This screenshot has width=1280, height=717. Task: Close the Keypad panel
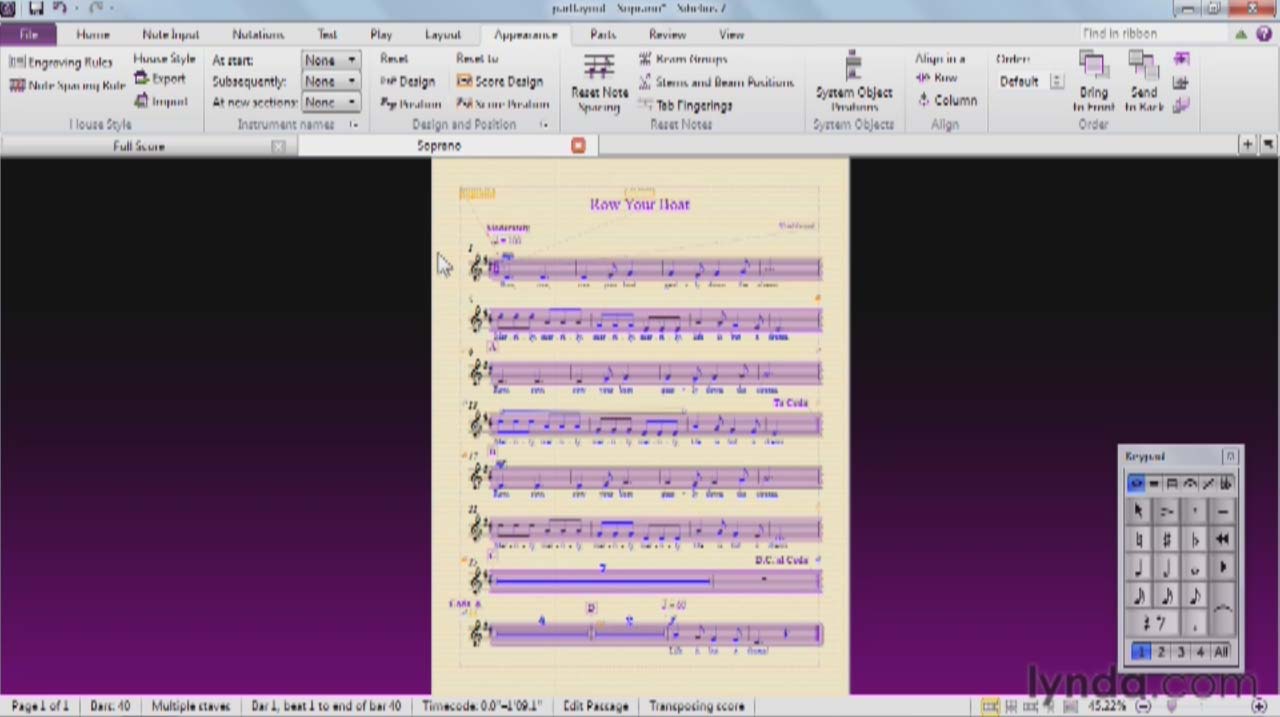tap(1231, 457)
